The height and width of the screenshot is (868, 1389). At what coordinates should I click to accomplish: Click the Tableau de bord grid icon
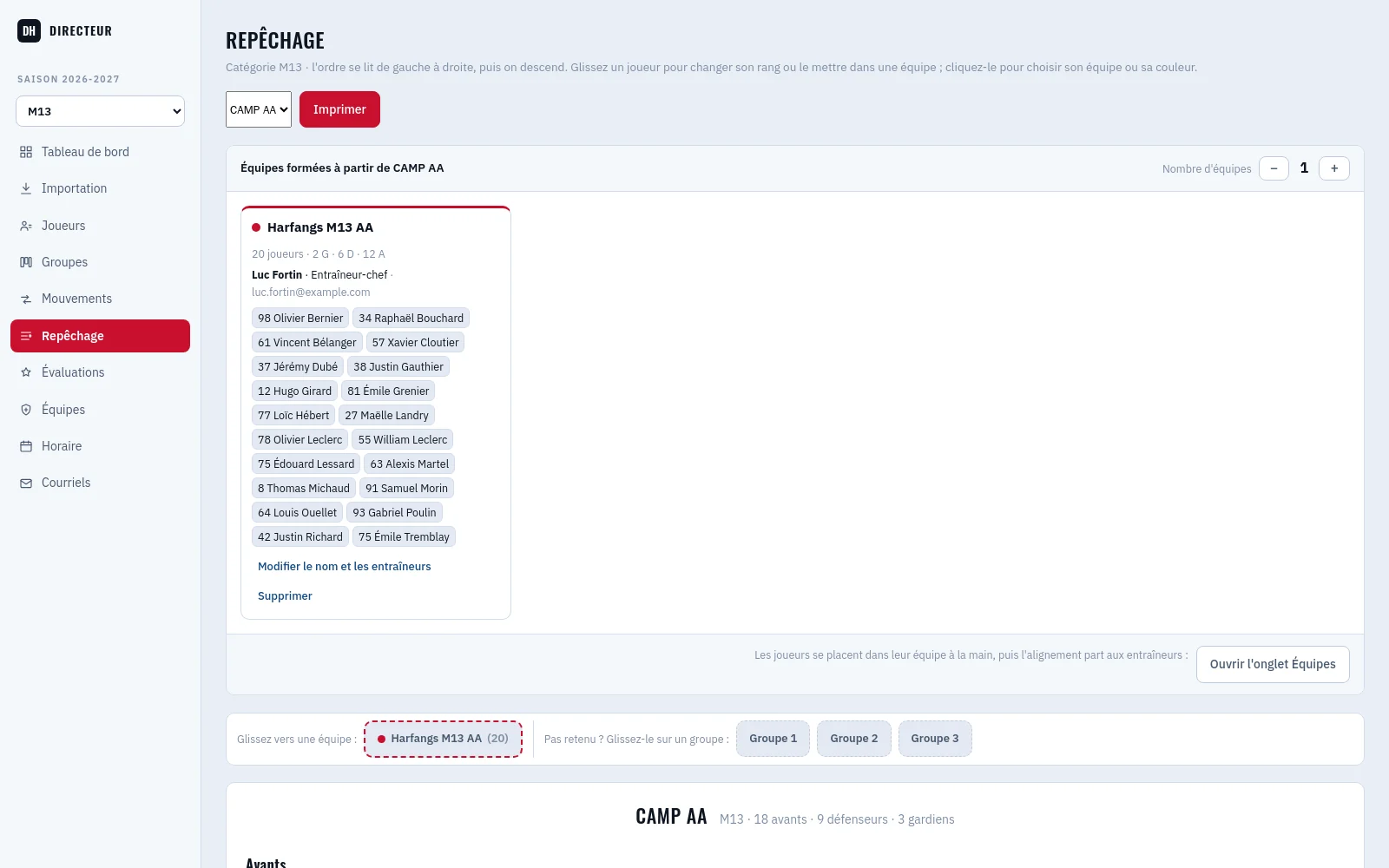pyautogui.click(x=26, y=152)
